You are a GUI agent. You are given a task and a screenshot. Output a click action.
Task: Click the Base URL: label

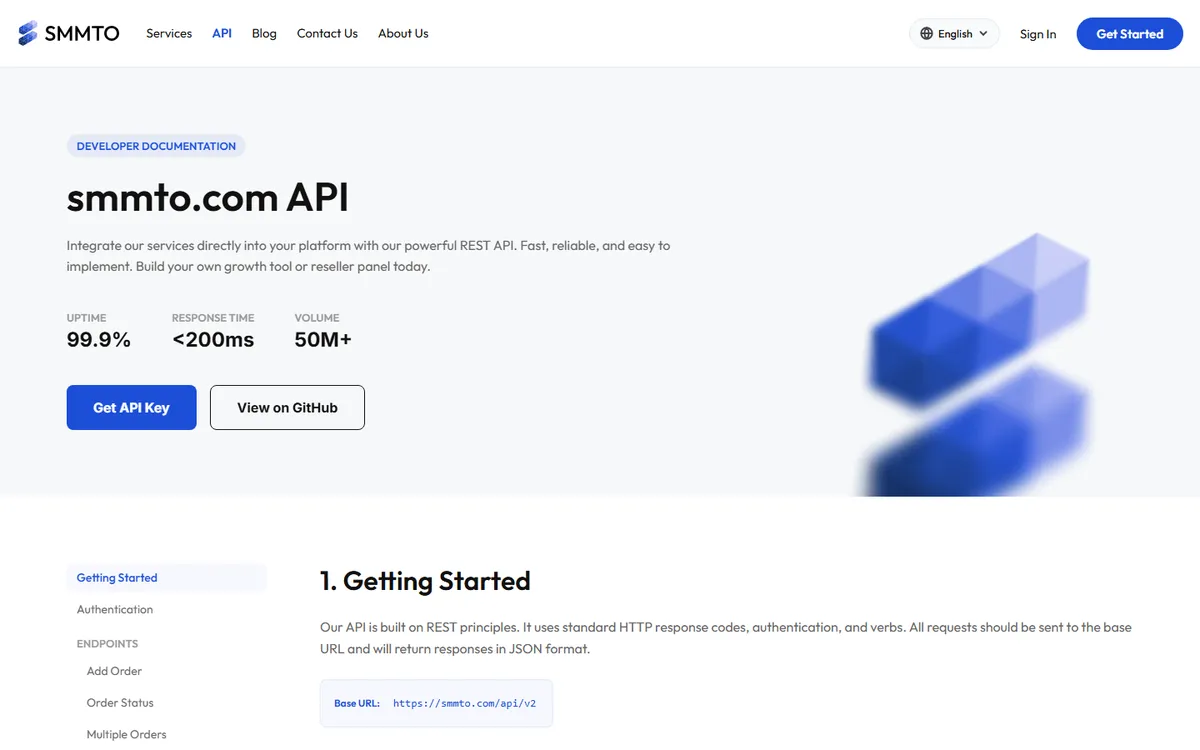357,704
